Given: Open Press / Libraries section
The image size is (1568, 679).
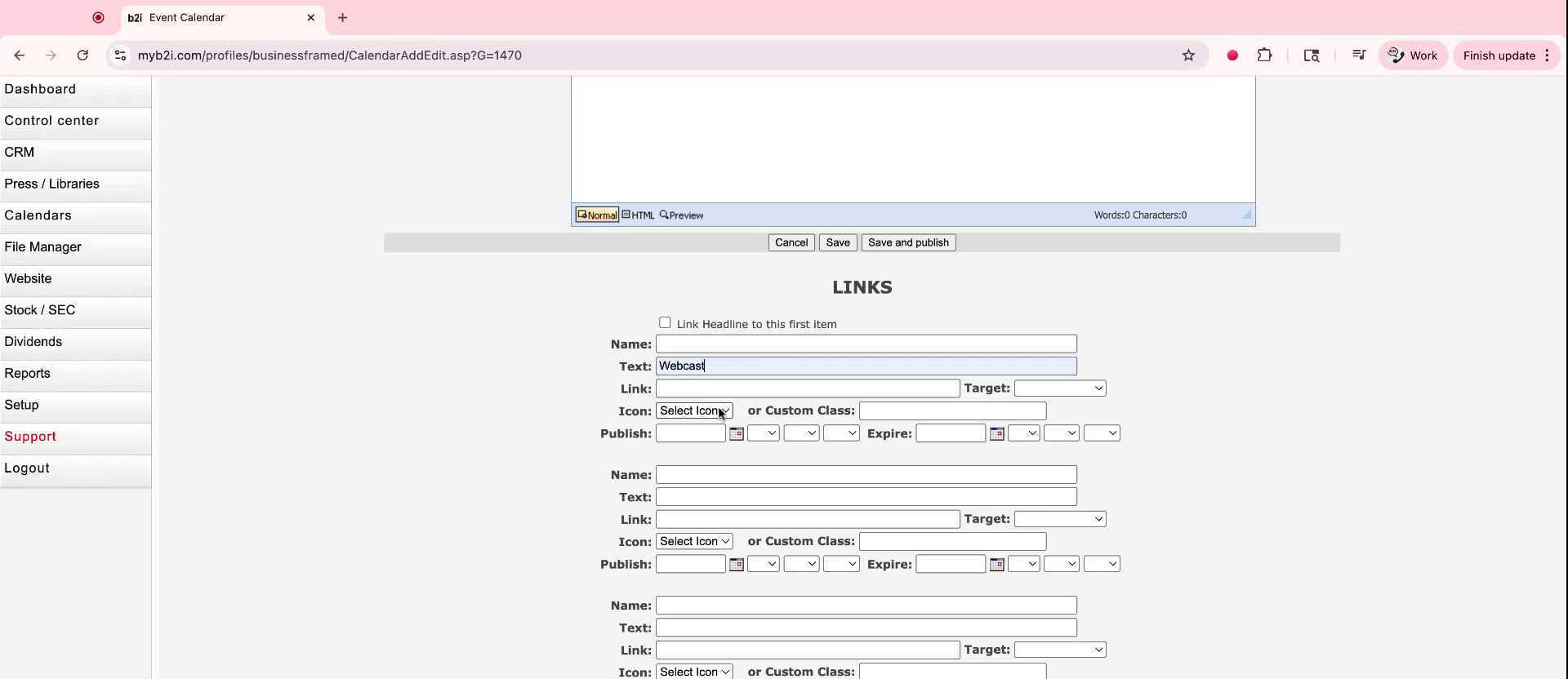Looking at the screenshot, I should (75, 184).
